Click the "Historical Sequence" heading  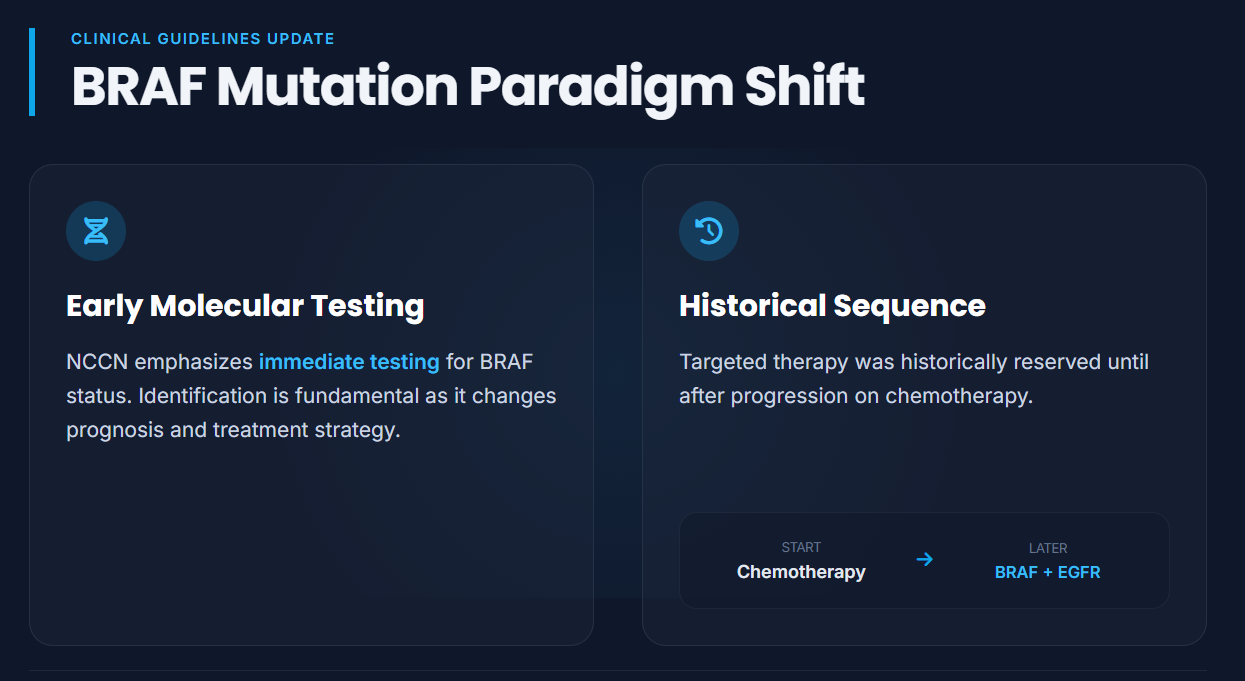tap(832, 306)
